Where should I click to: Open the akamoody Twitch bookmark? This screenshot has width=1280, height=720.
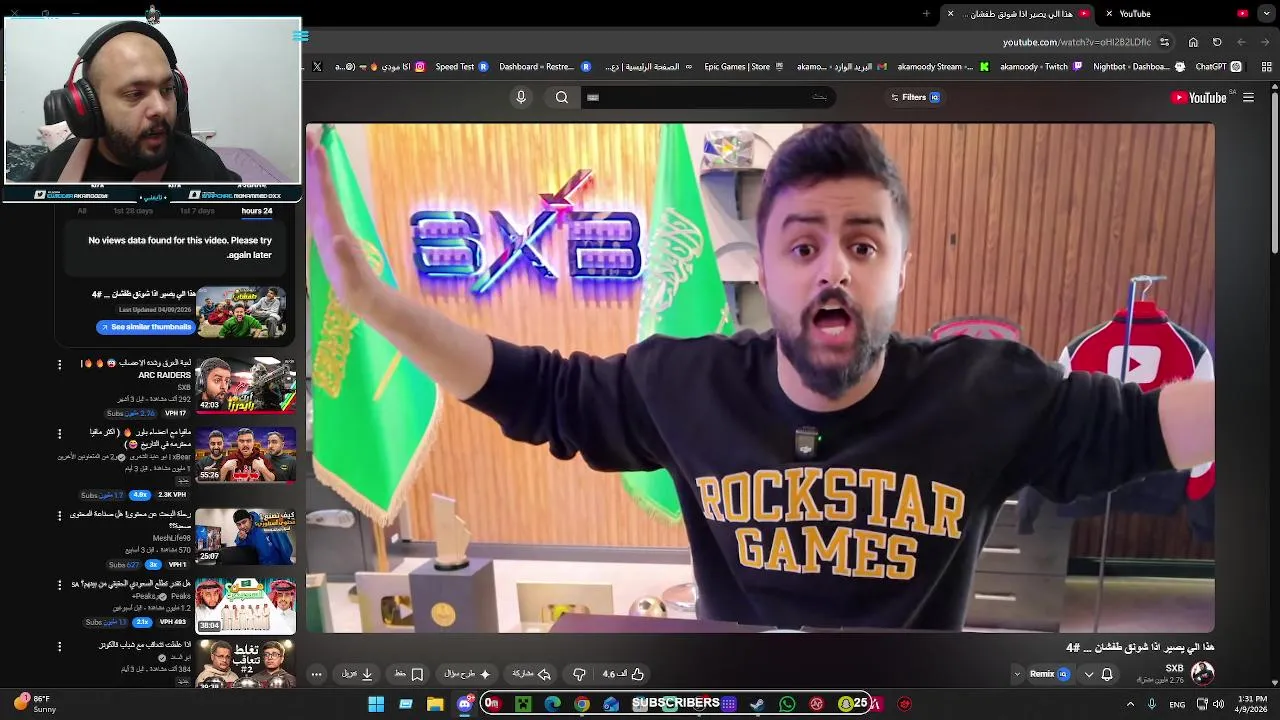(x=1041, y=67)
